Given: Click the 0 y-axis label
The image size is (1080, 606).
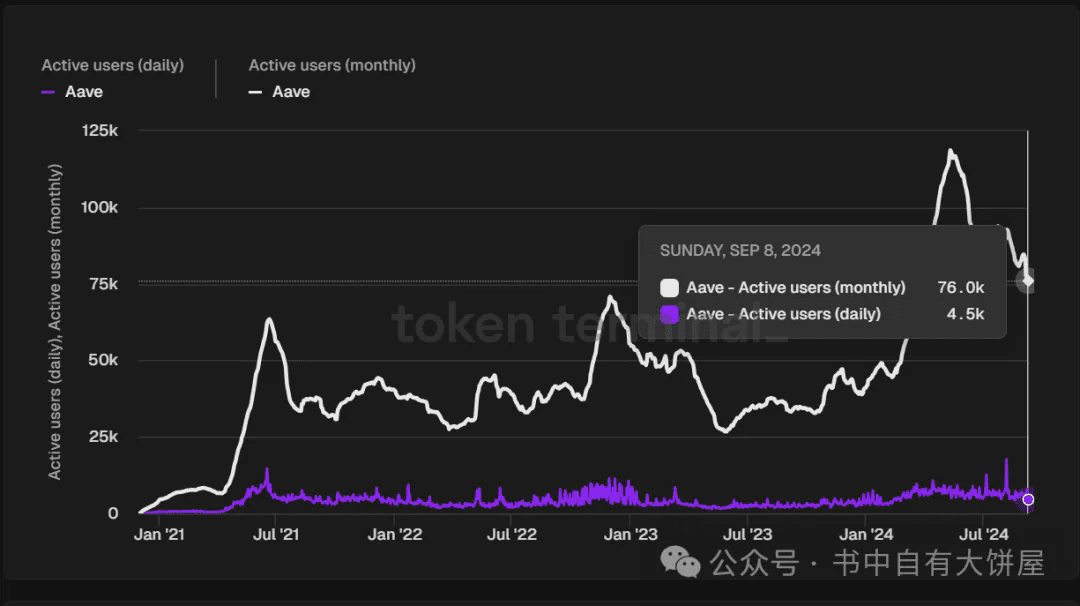Looking at the screenshot, I should (113, 513).
